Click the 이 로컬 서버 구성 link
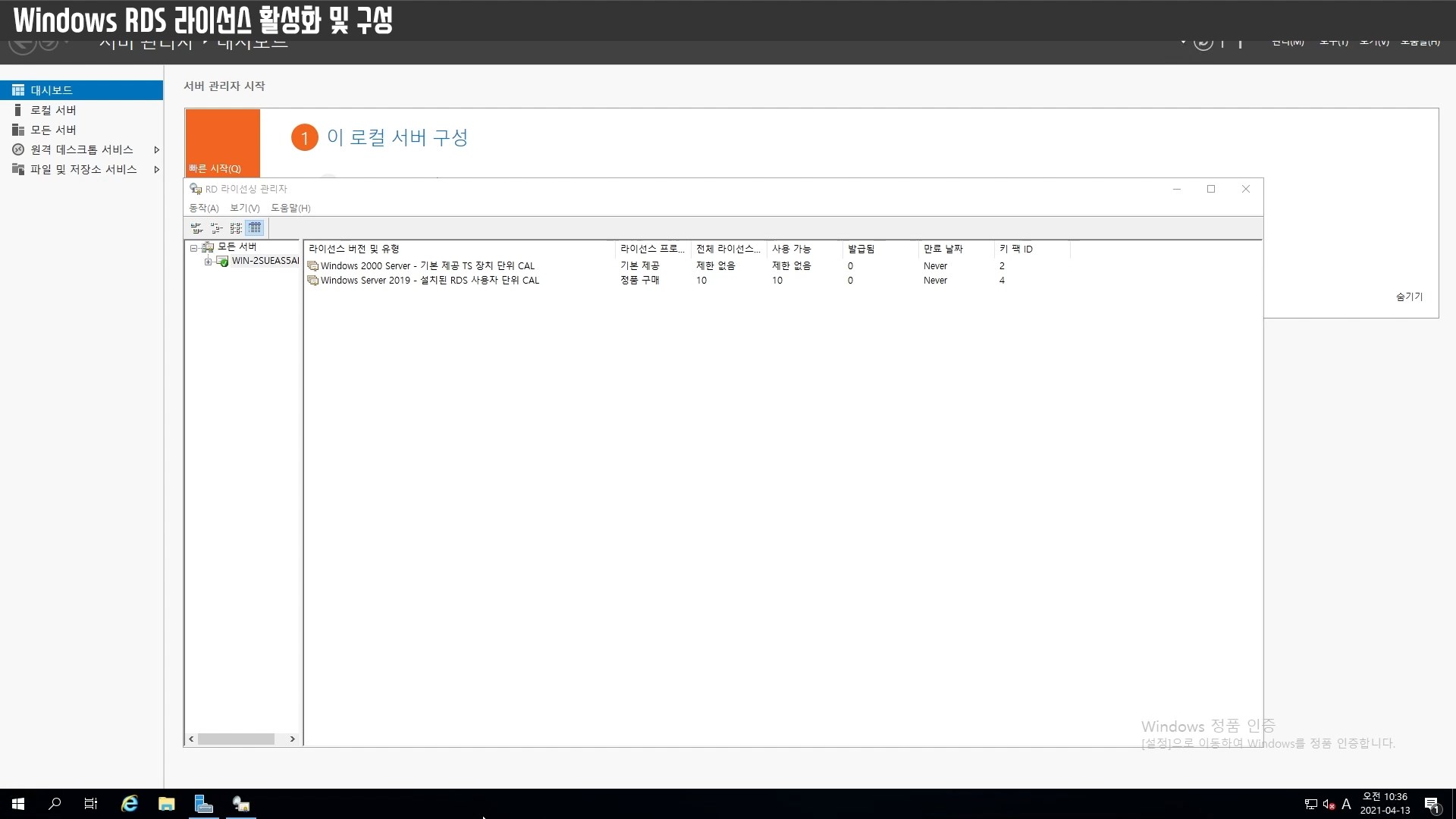 coord(397,137)
